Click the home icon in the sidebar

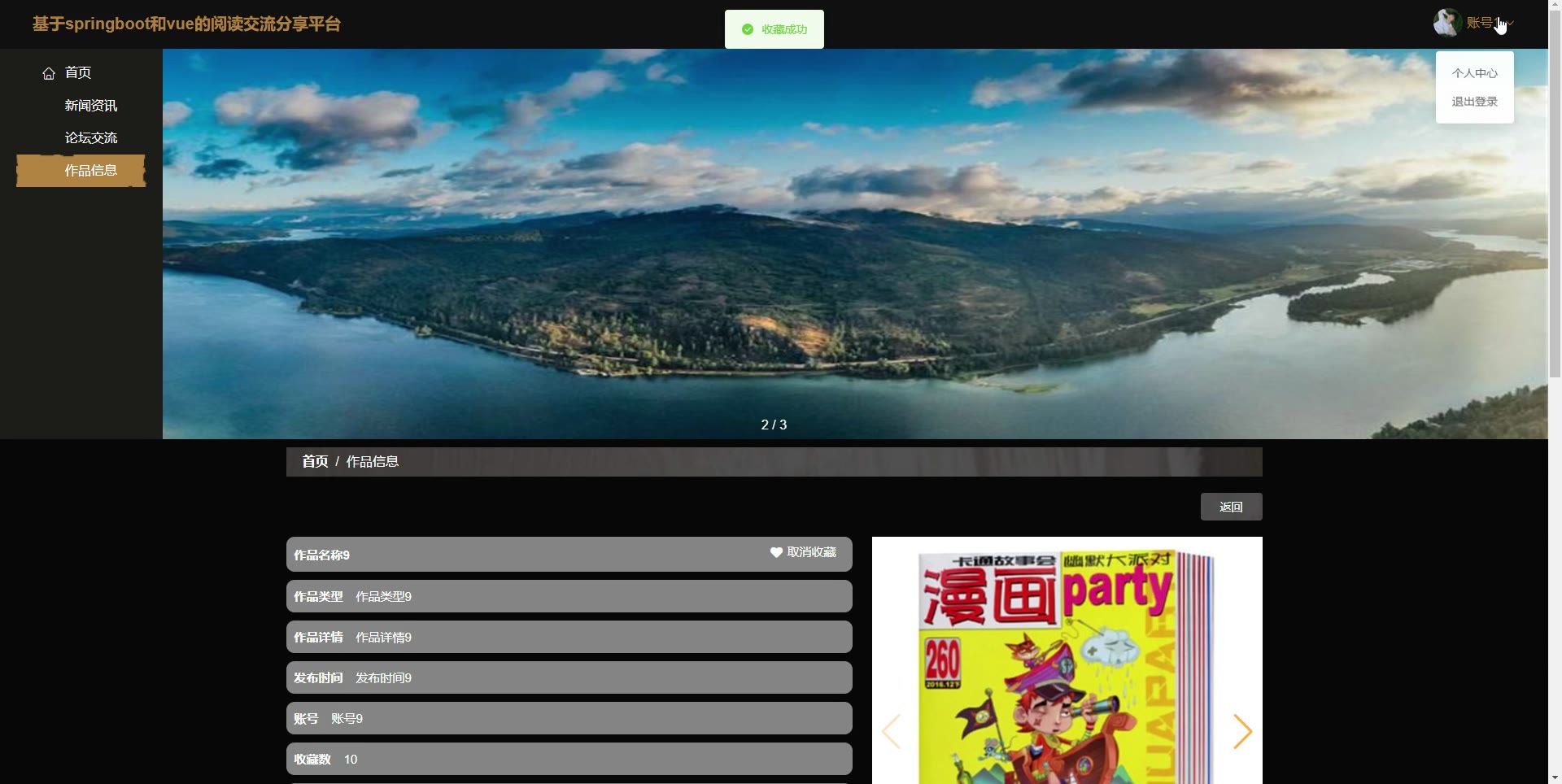49,73
